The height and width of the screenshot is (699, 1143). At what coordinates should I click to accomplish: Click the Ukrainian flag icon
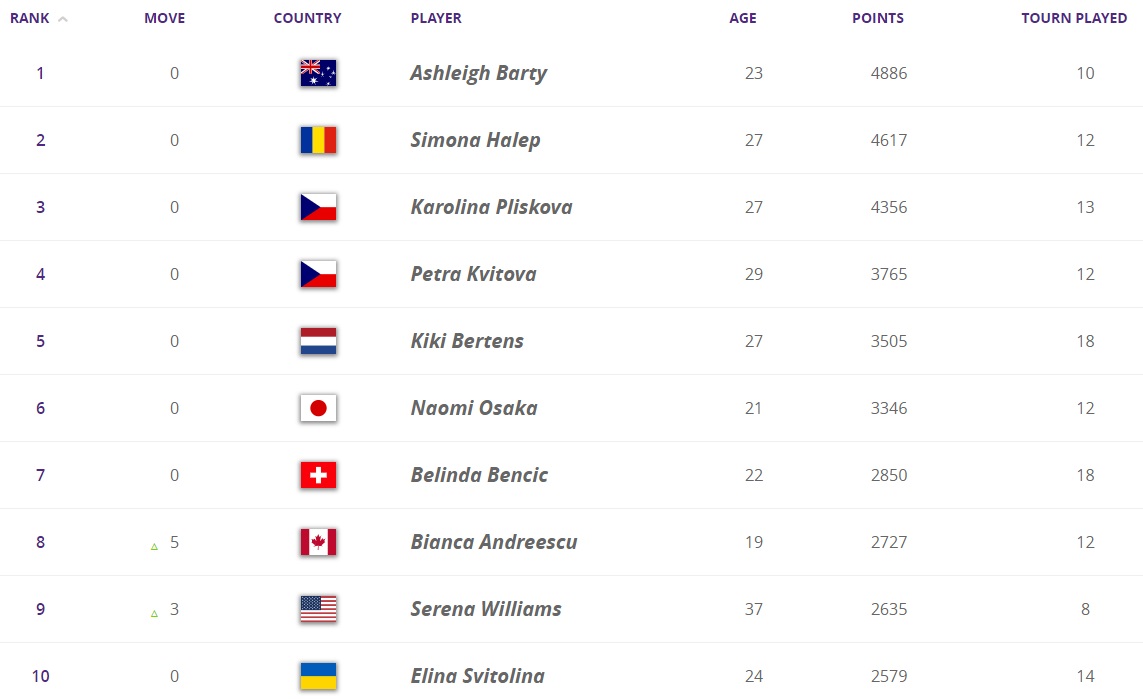[x=318, y=675]
